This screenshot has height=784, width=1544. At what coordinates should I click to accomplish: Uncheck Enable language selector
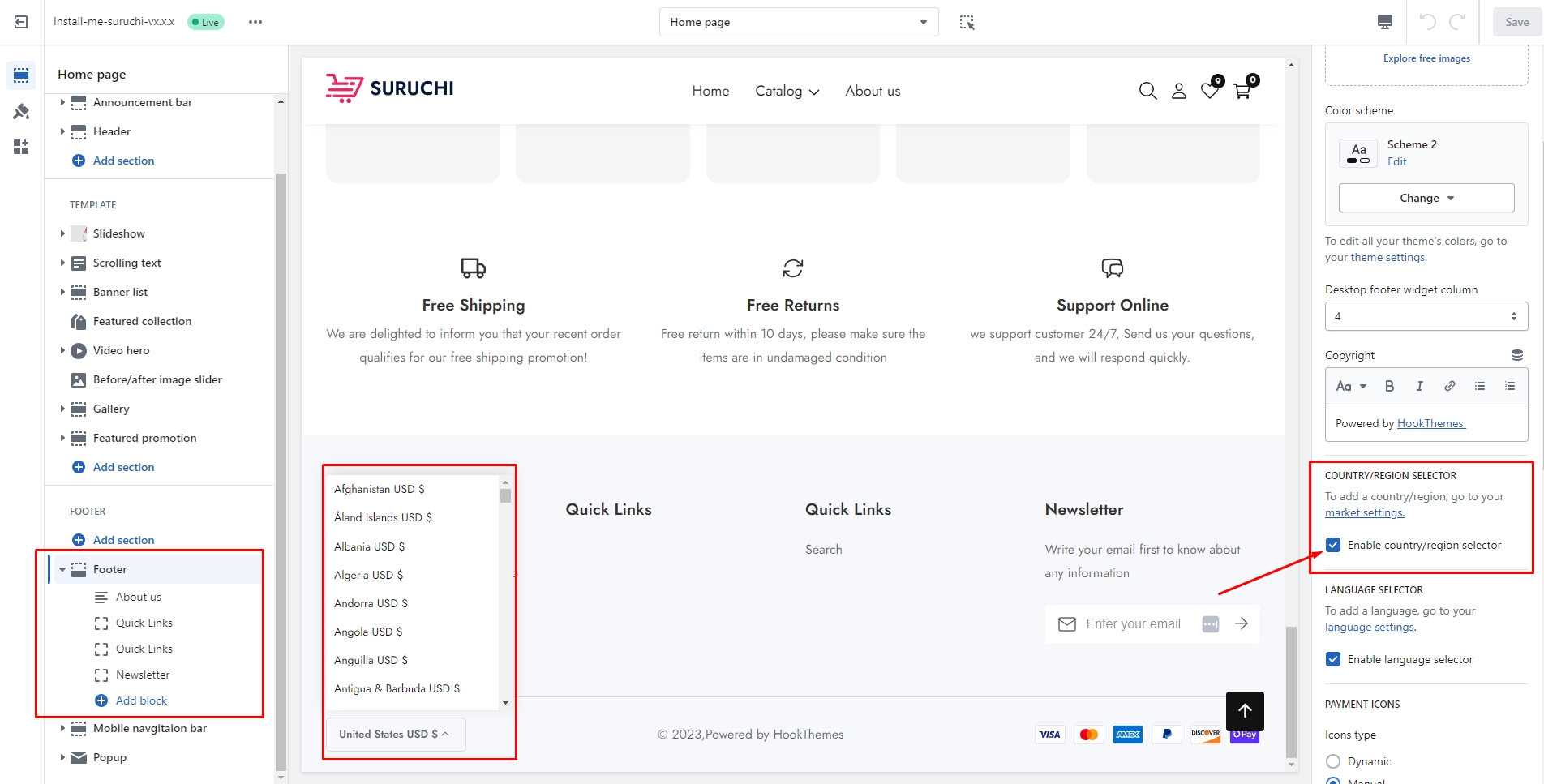click(1333, 659)
